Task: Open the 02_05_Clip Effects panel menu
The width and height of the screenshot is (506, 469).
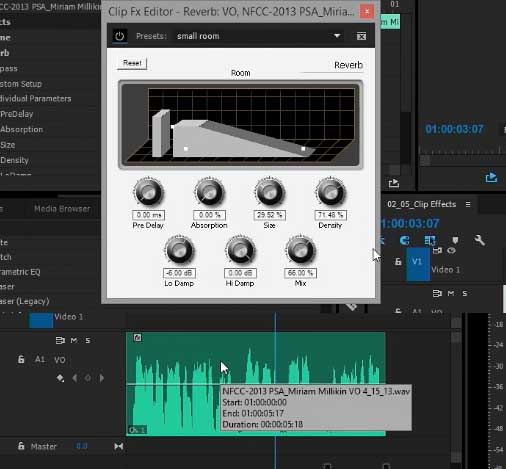Action: (x=468, y=204)
